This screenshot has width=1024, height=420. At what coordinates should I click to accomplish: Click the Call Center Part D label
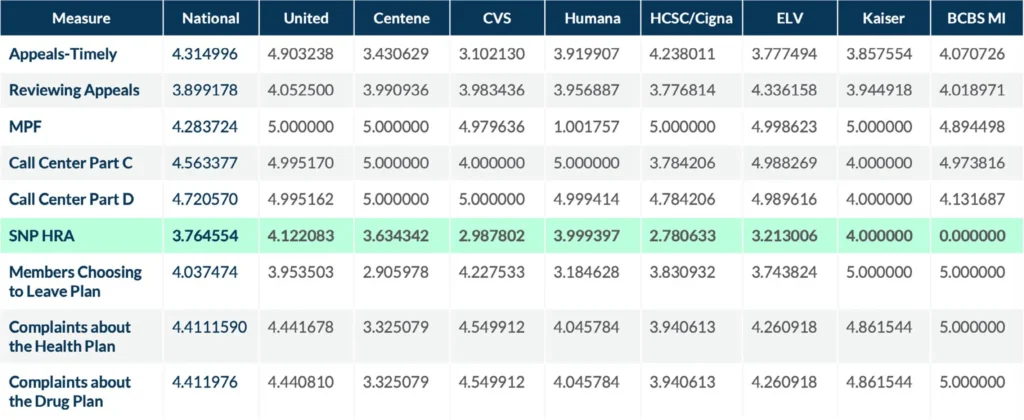click(x=71, y=199)
